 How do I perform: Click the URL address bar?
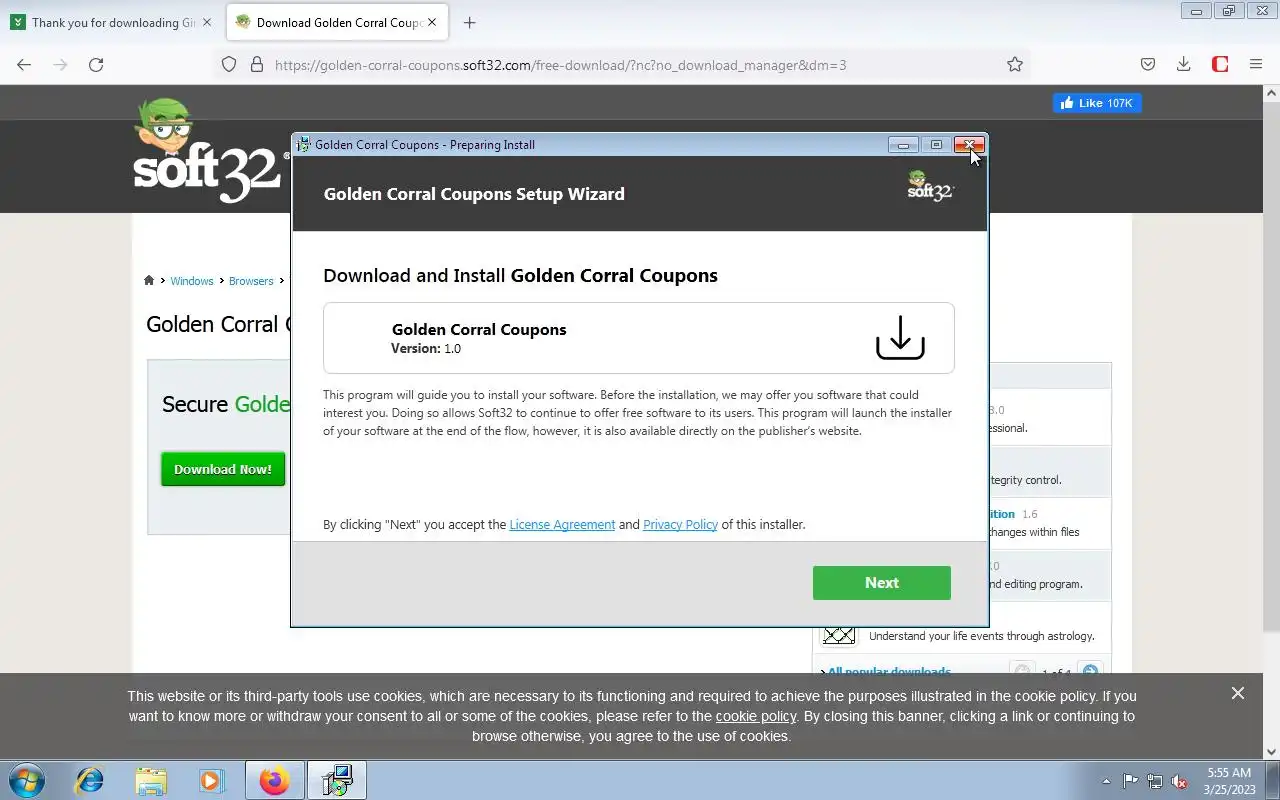pos(620,65)
